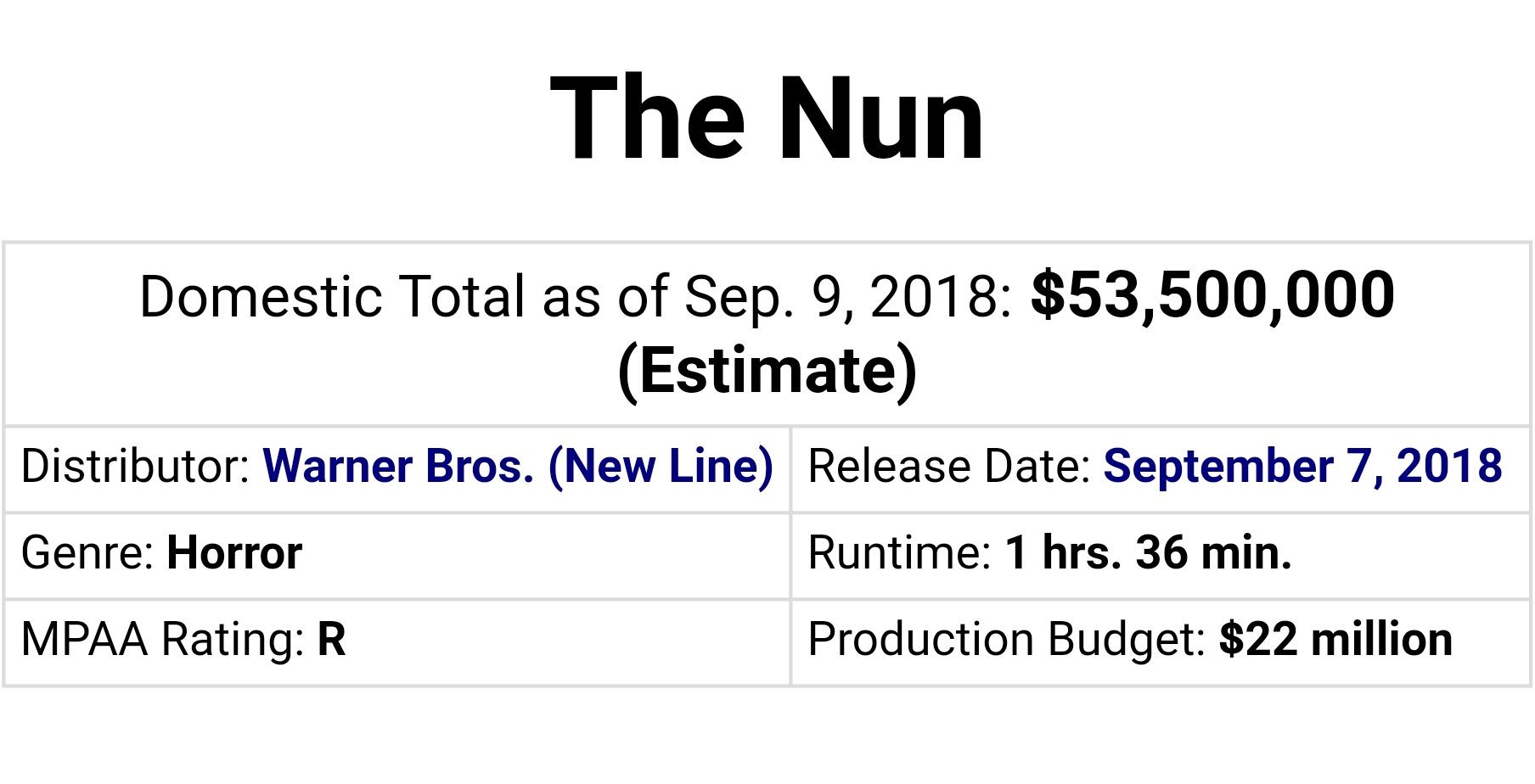This screenshot has height=784, width=1535.
Task: Click empty space in the Genre row cell
Action: coord(543,556)
